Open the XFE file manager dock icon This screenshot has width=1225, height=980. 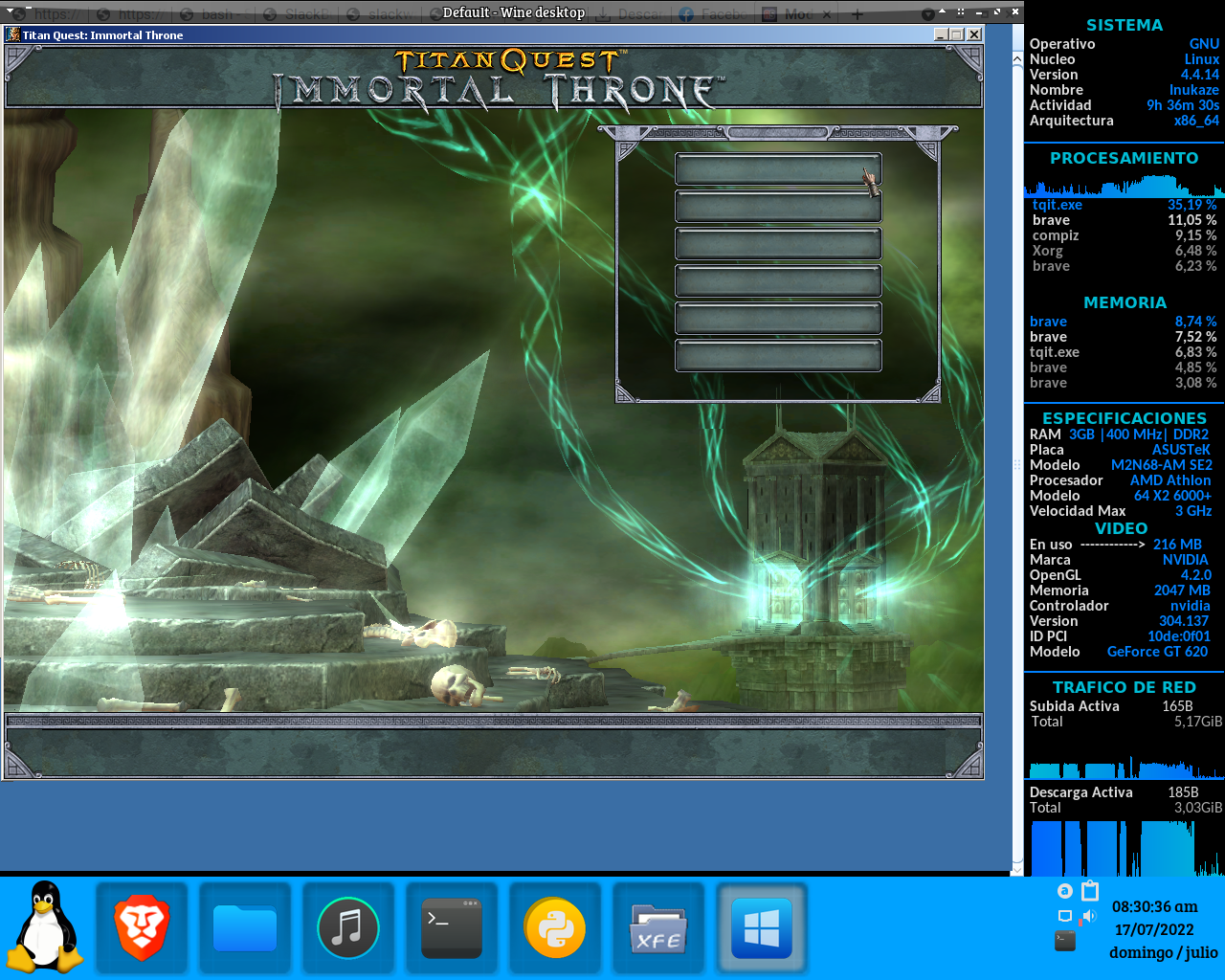[x=658, y=928]
